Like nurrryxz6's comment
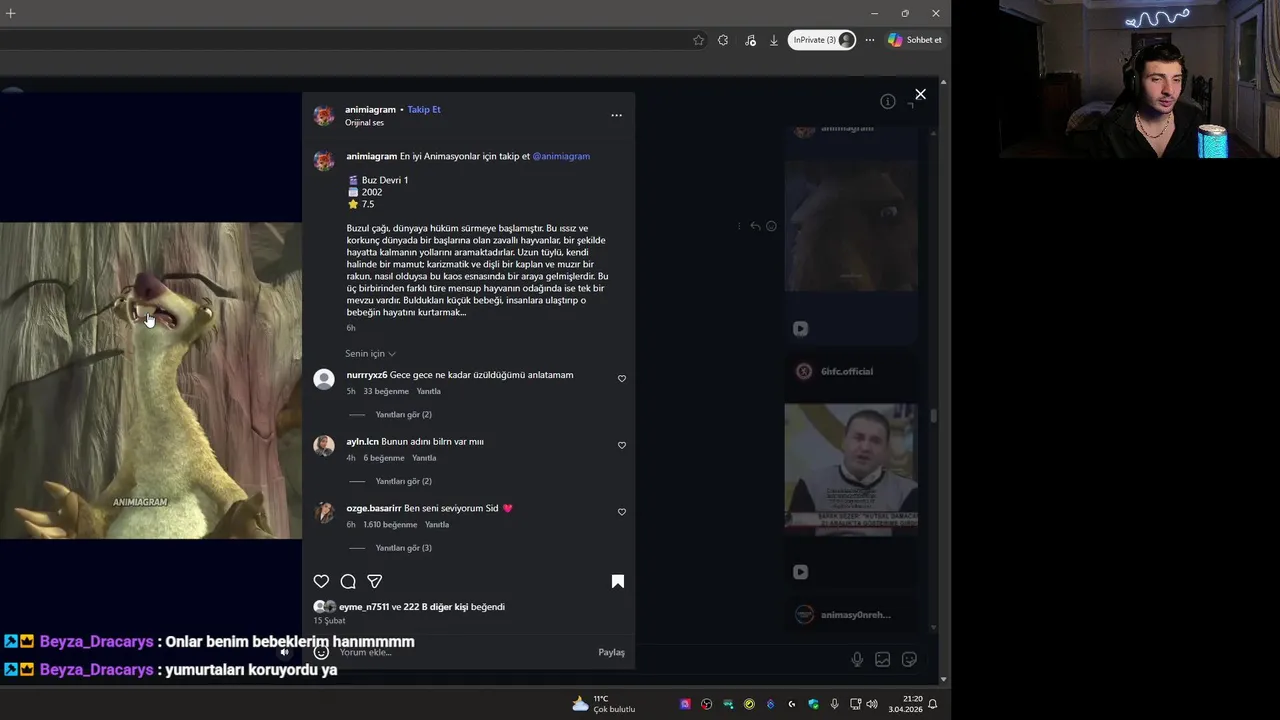This screenshot has height=720, width=1280. (x=622, y=379)
